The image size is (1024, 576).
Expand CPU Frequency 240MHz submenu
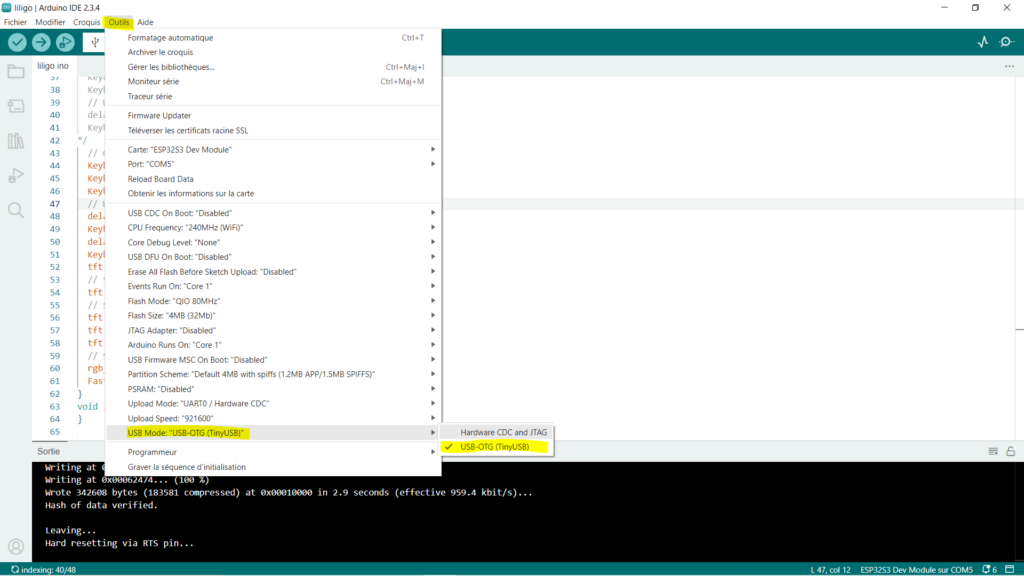click(x=274, y=227)
